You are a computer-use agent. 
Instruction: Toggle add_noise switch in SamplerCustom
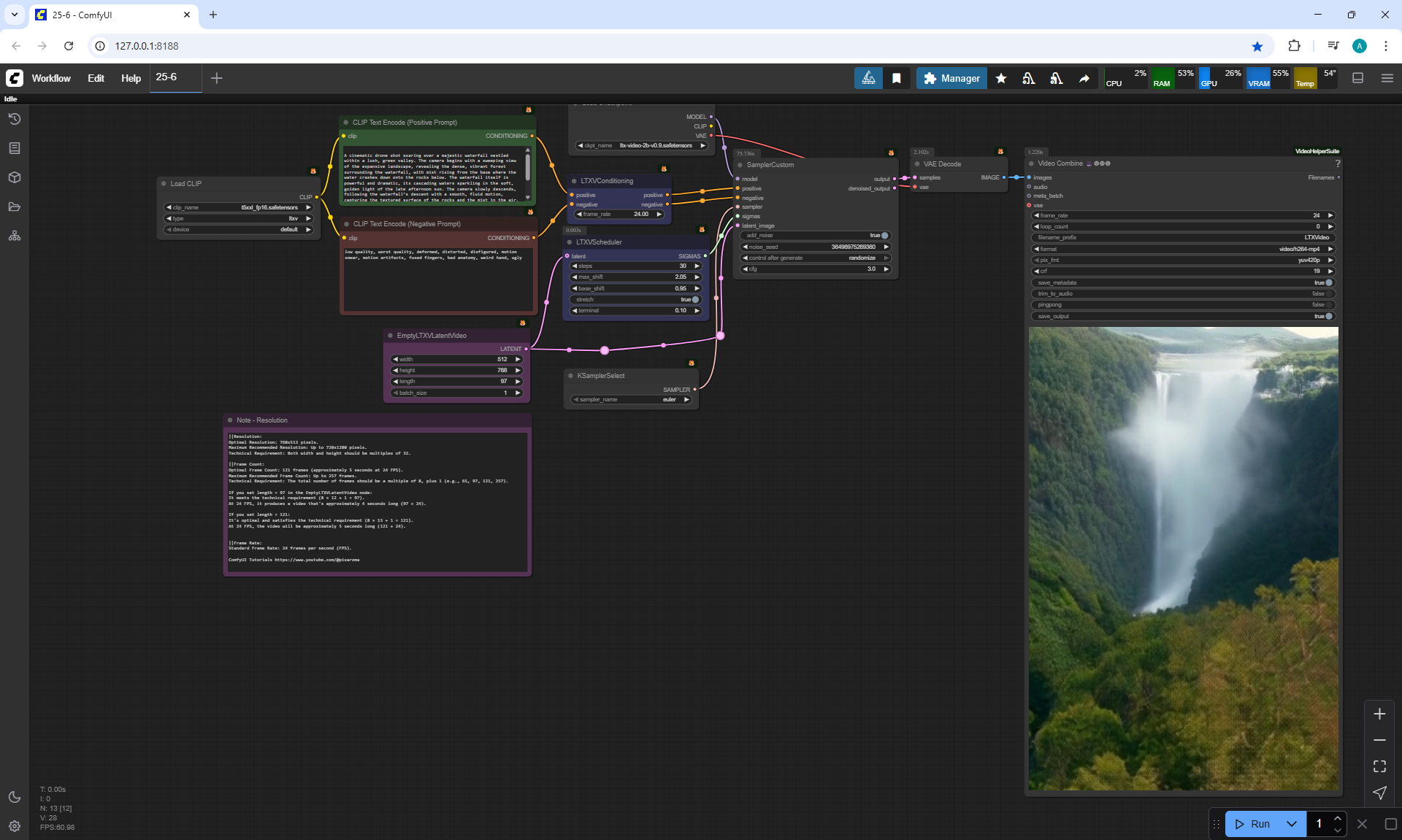click(x=884, y=236)
